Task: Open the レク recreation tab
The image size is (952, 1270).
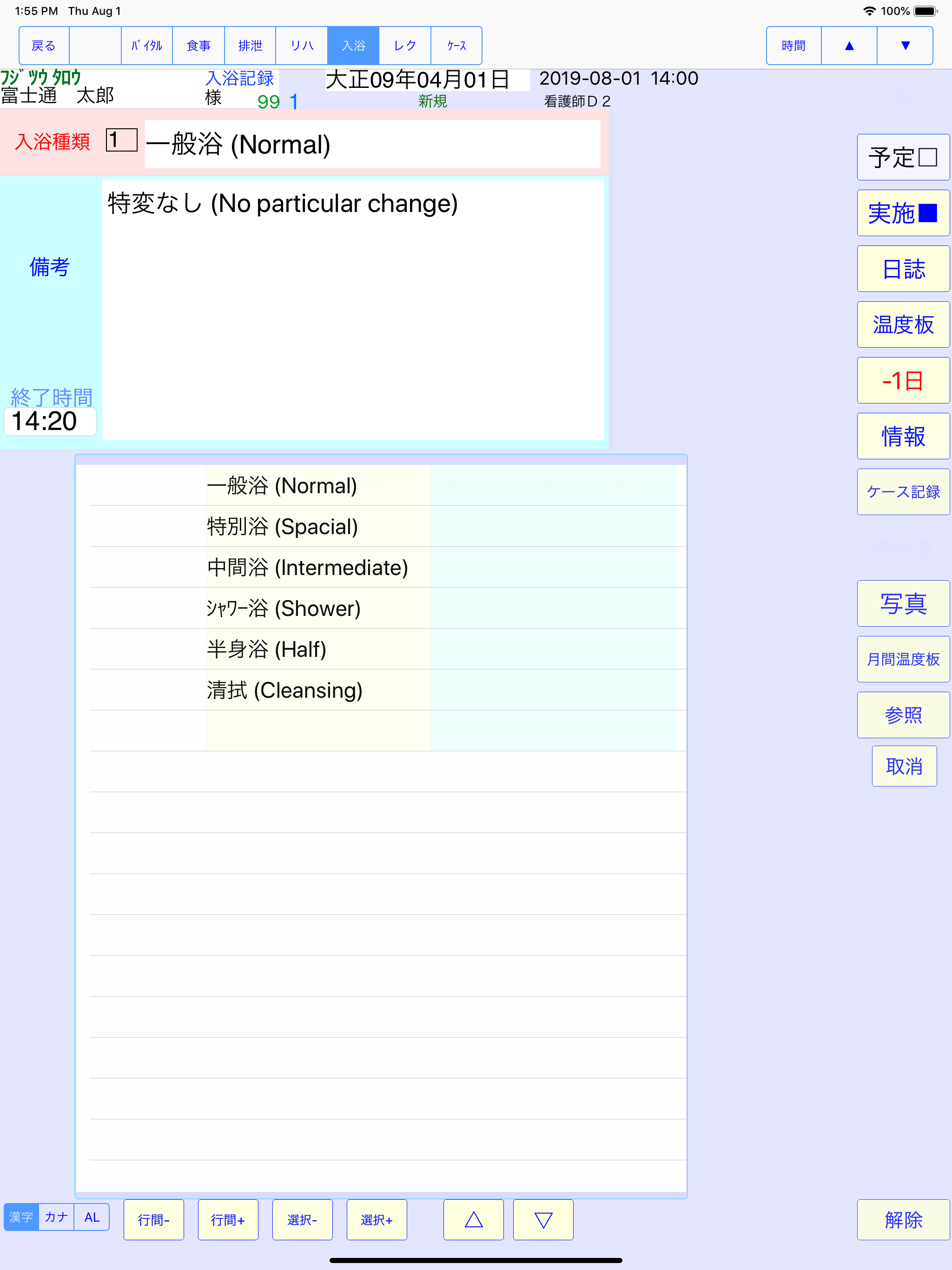Action: [x=405, y=46]
